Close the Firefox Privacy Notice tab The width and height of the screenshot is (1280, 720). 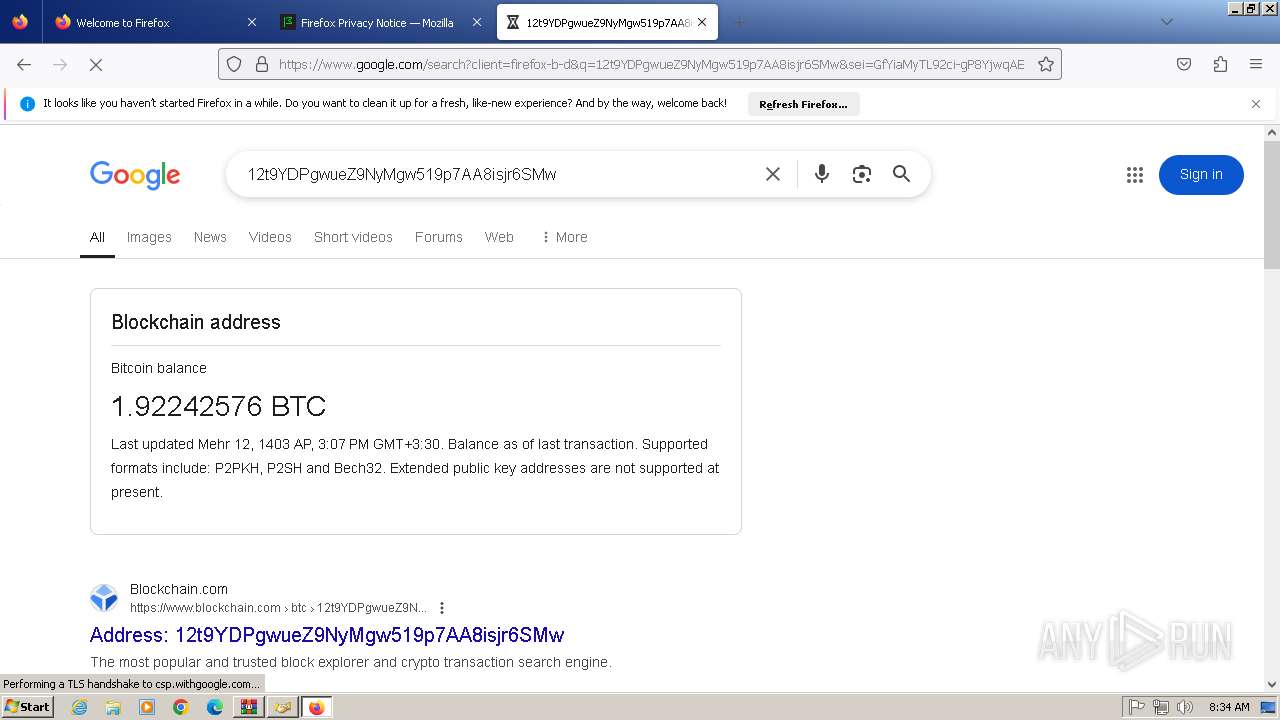pos(477,22)
